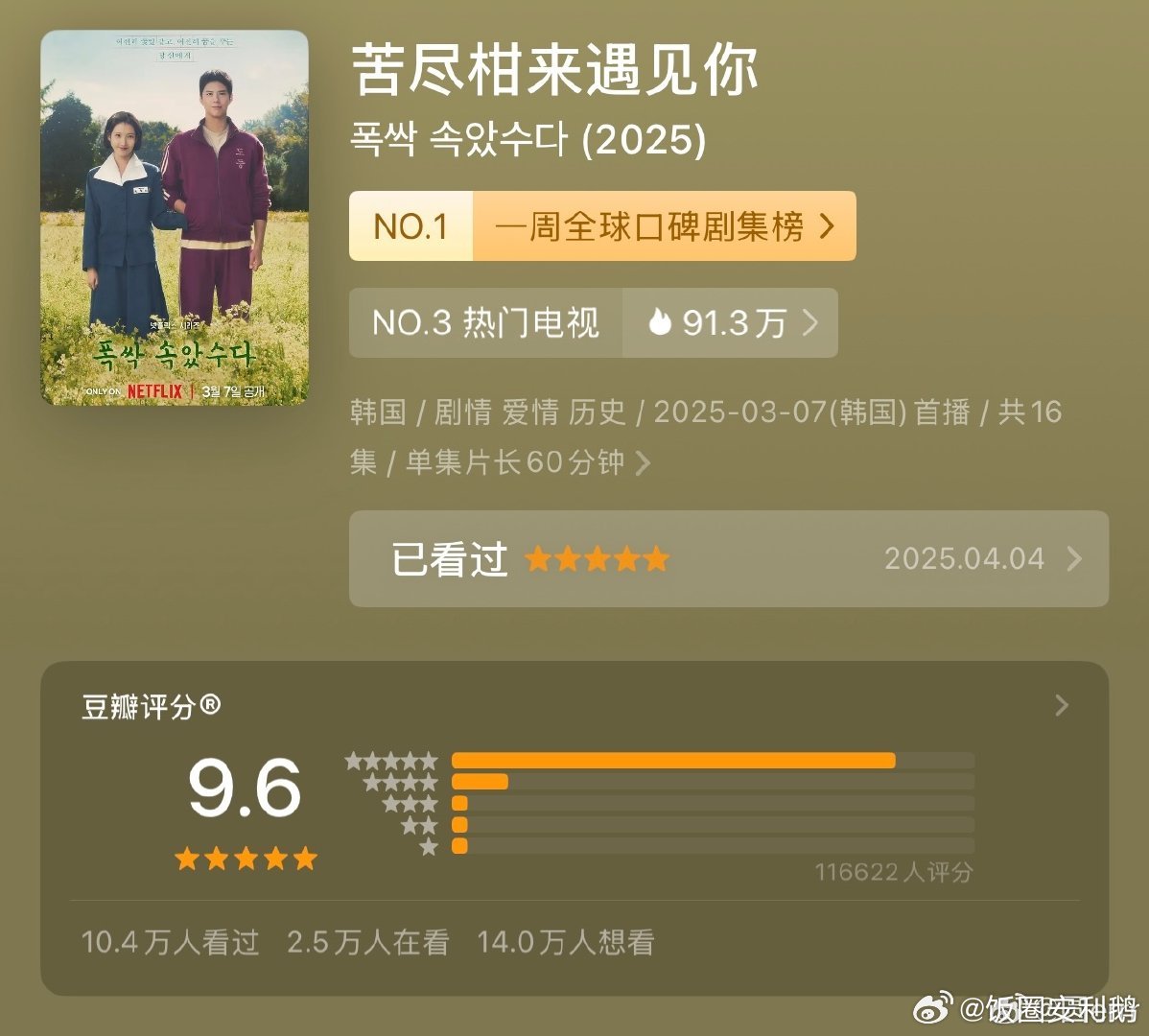Image resolution: width=1149 pixels, height=1036 pixels.
Task: Click the four-star rating distribution bar
Action: [713, 782]
